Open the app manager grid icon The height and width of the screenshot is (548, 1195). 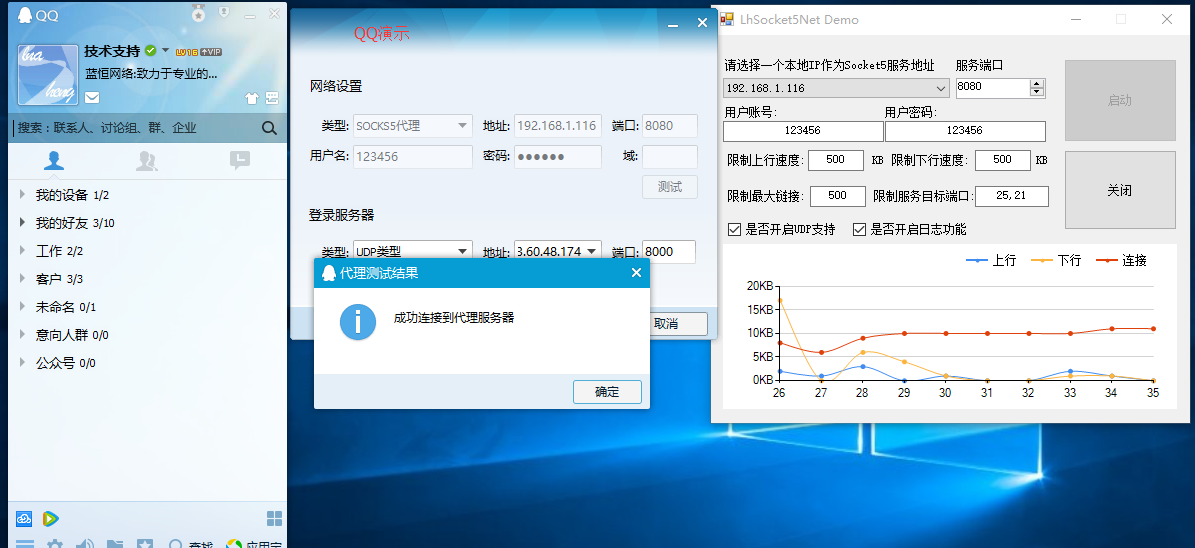pyautogui.click(x=274, y=519)
